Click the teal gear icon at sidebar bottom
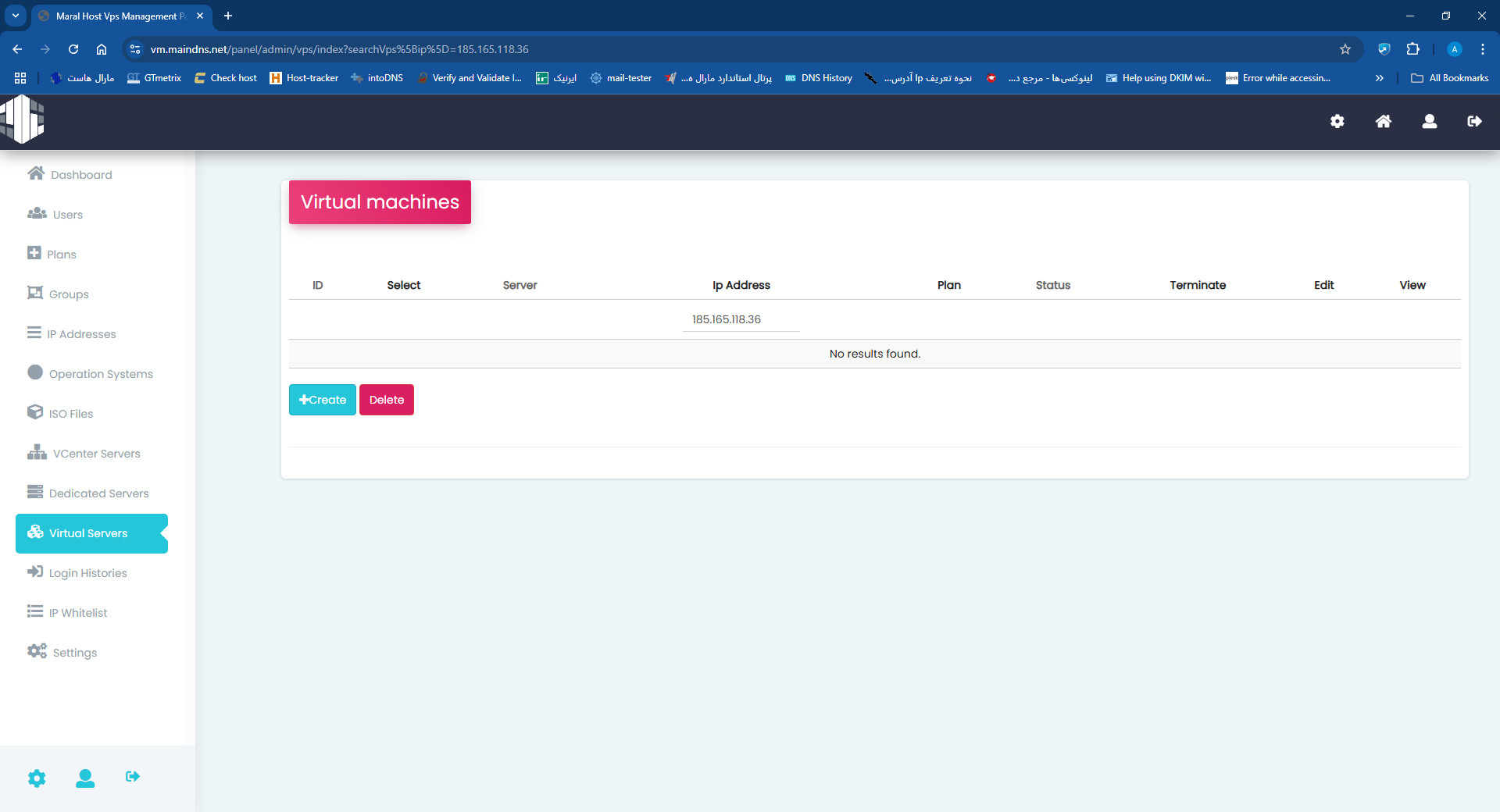 point(37,778)
